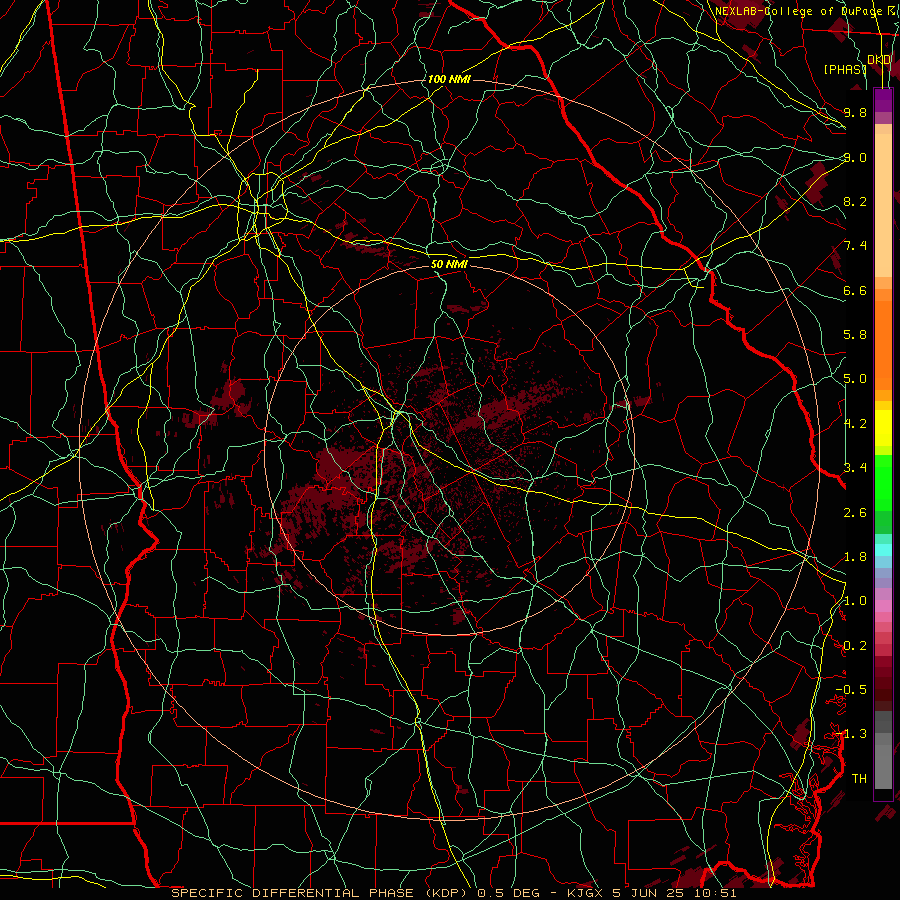Click the 1.8 scale value
Screen dimensions: 900x900
tap(855, 557)
